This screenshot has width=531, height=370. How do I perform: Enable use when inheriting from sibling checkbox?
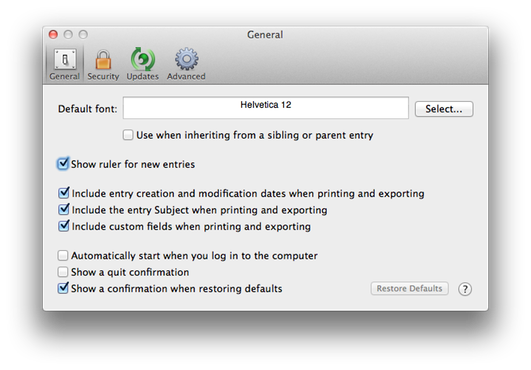(x=128, y=135)
